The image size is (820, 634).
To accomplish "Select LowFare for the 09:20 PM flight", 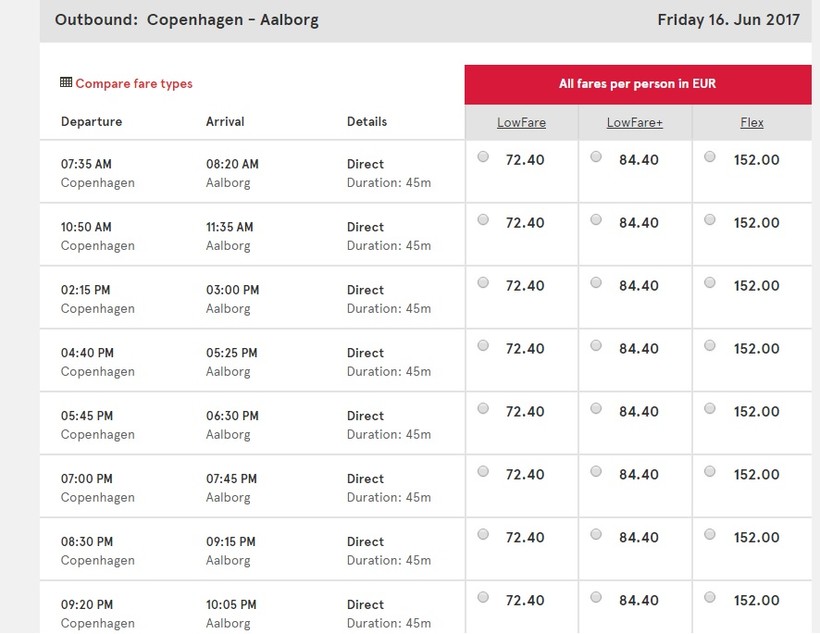I will click(484, 598).
